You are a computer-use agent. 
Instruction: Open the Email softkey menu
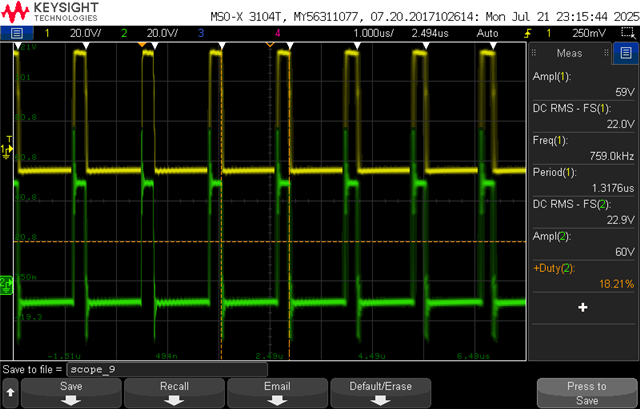[x=277, y=393]
